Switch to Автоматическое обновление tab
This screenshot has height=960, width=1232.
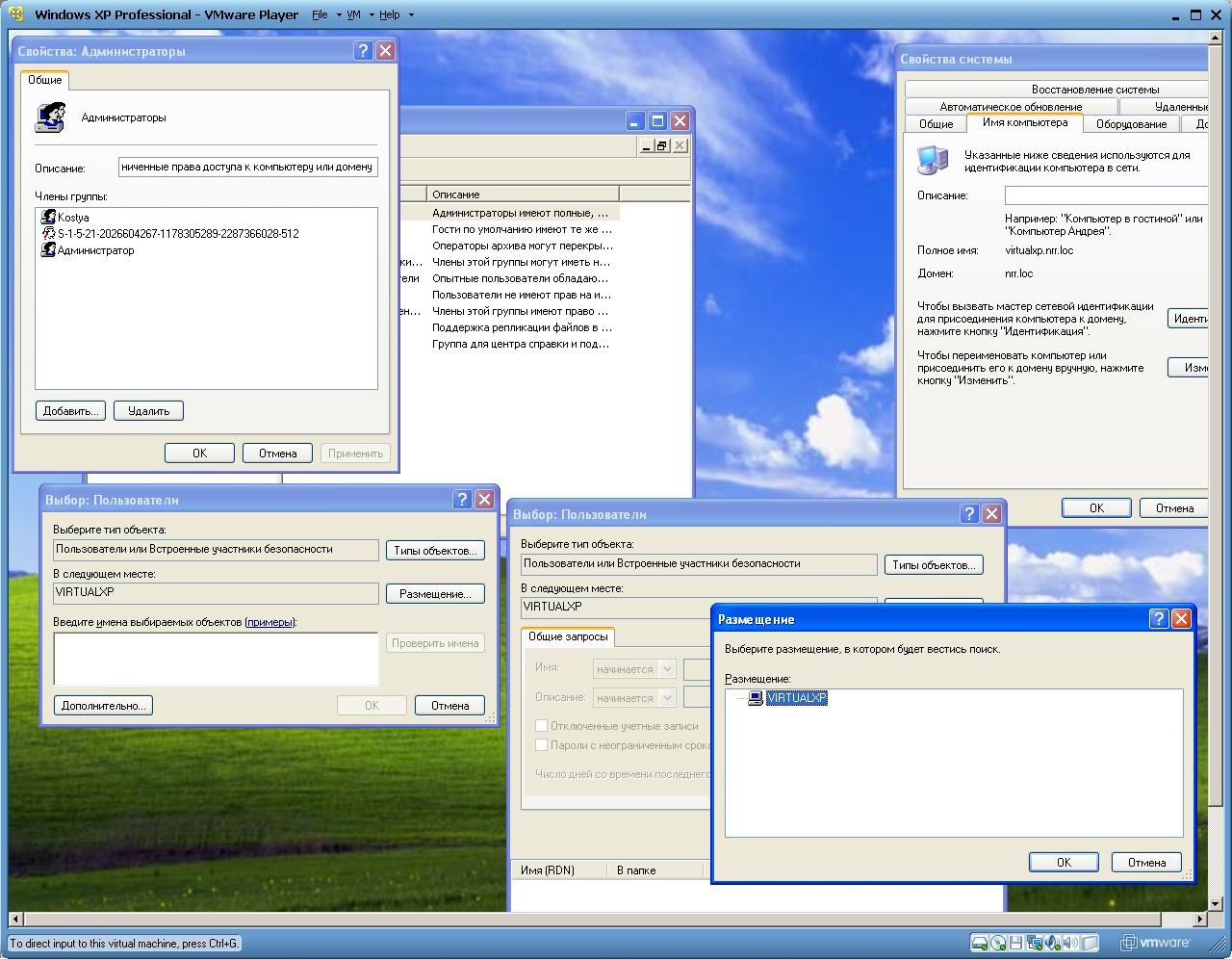pos(1011,107)
